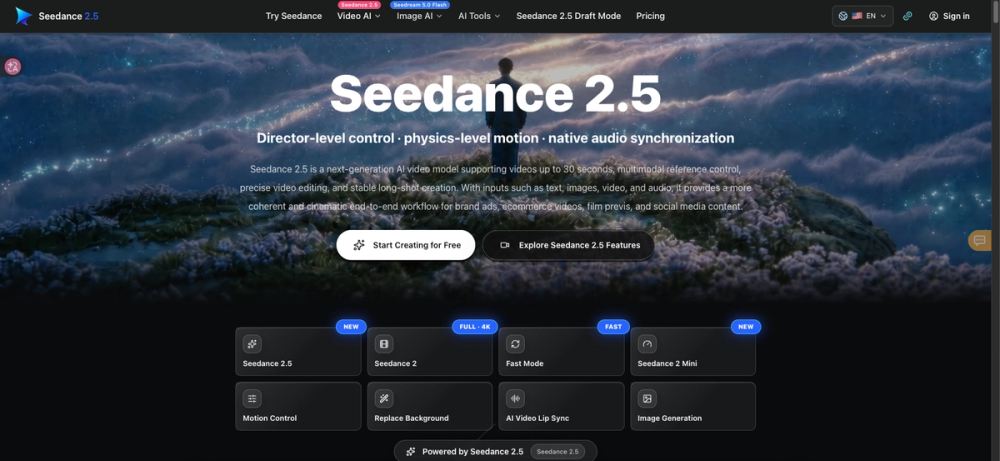Click the picture icon in Image Generation card

click(x=647, y=399)
